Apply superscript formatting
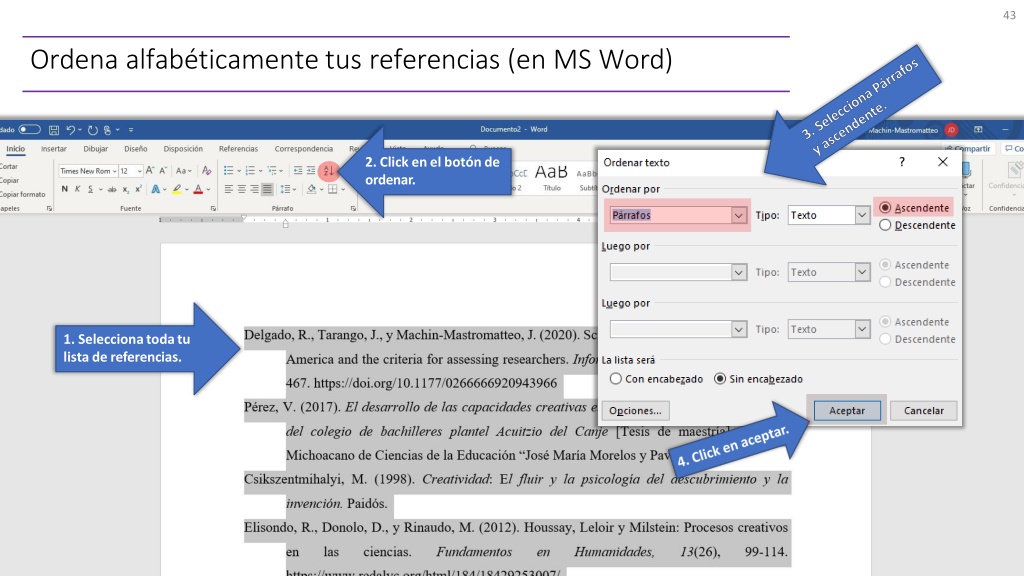 click(x=138, y=189)
